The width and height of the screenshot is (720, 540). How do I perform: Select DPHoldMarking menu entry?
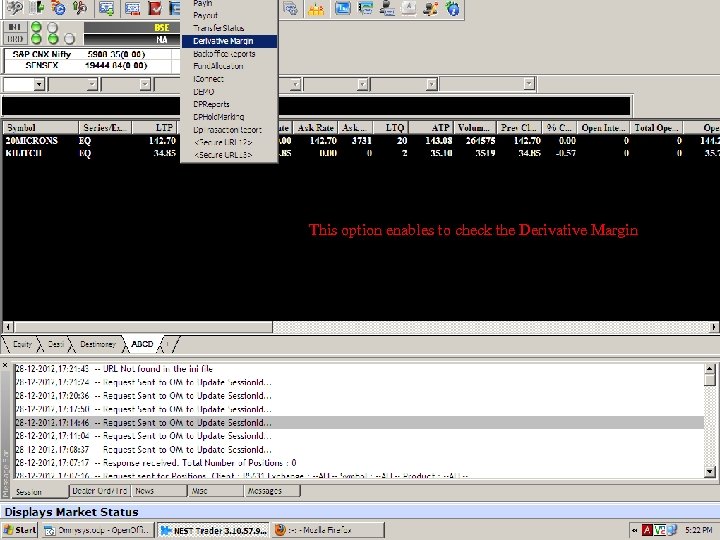pyautogui.click(x=229, y=117)
